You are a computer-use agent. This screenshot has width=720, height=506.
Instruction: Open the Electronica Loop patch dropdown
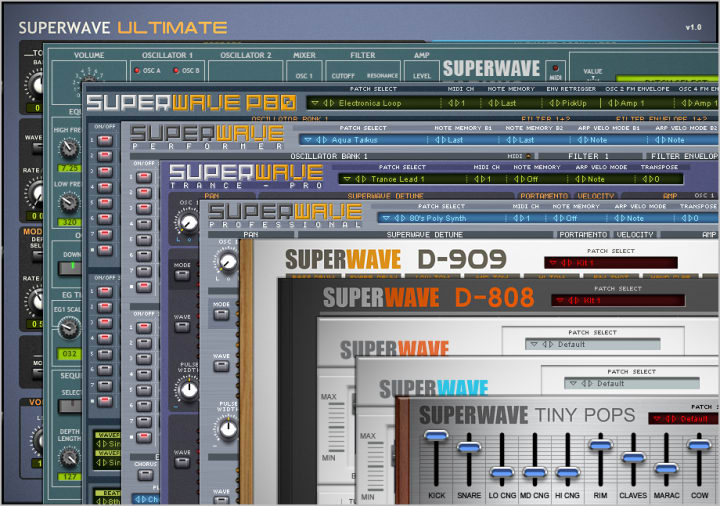[x=368, y=102]
